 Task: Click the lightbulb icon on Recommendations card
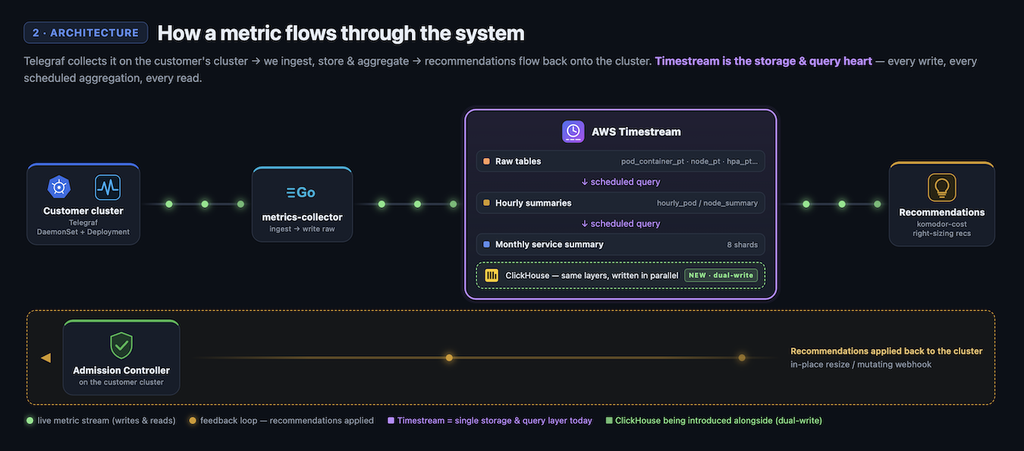coord(942,187)
